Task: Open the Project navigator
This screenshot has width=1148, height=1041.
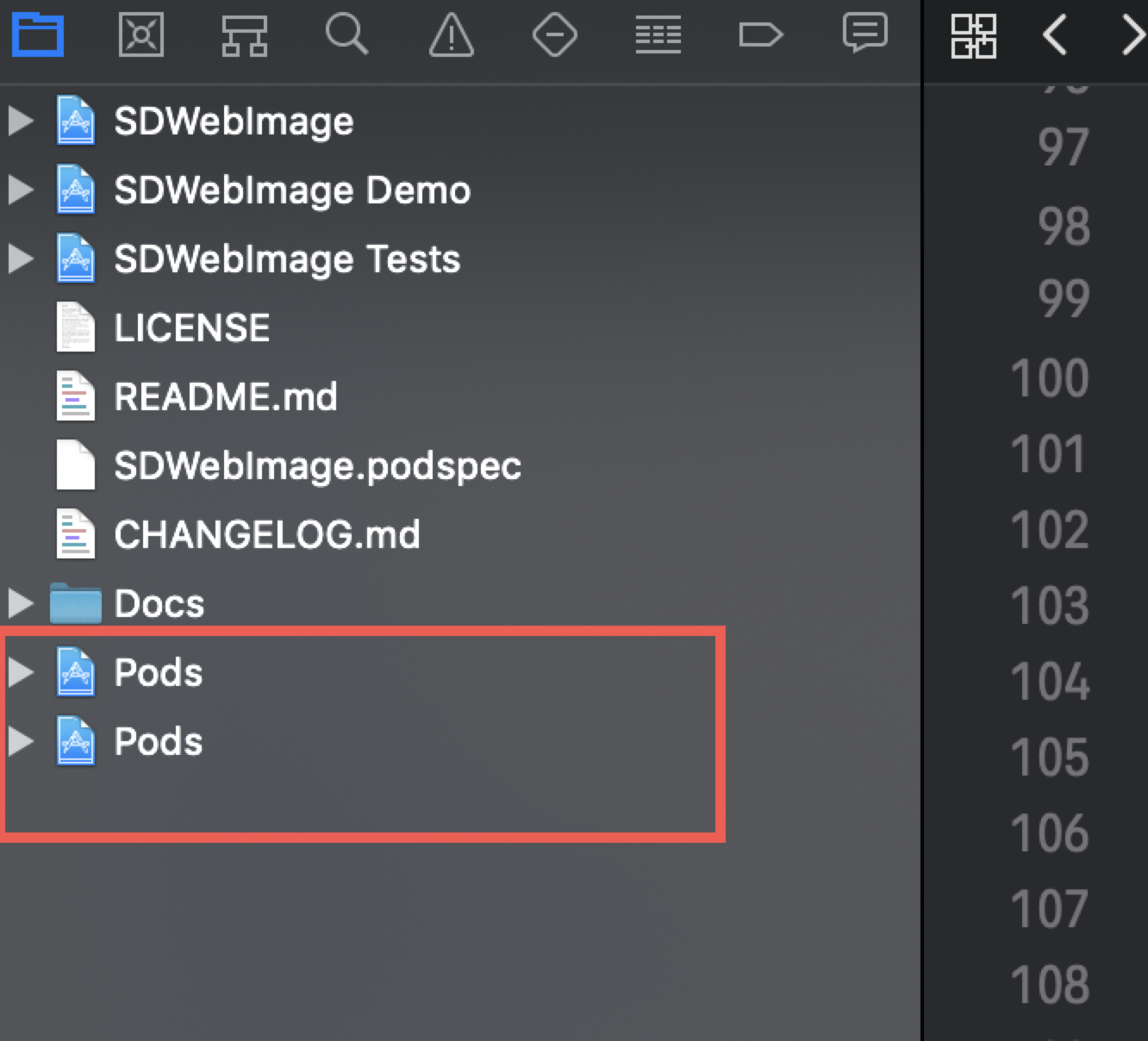Action: (x=38, y=35)
